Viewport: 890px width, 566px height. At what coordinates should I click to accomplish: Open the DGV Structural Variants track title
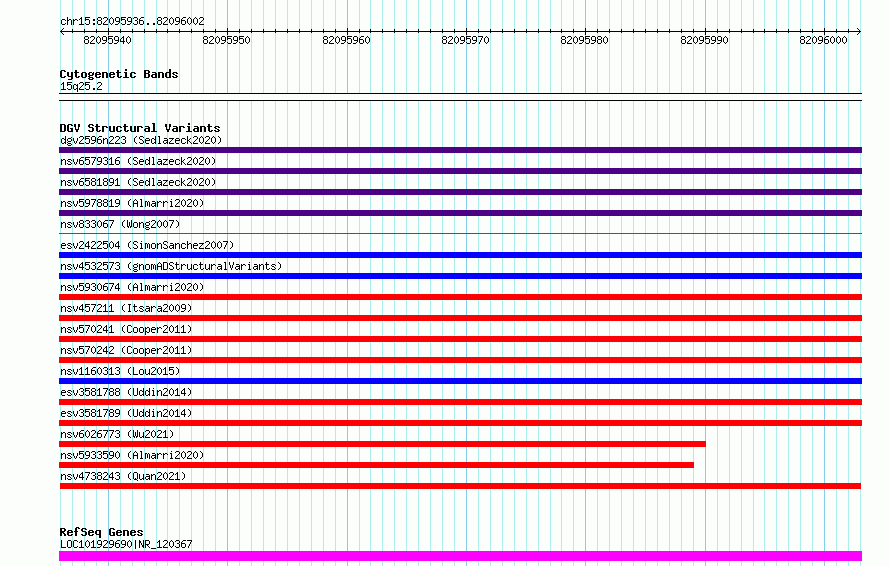[x=140, y=128]
